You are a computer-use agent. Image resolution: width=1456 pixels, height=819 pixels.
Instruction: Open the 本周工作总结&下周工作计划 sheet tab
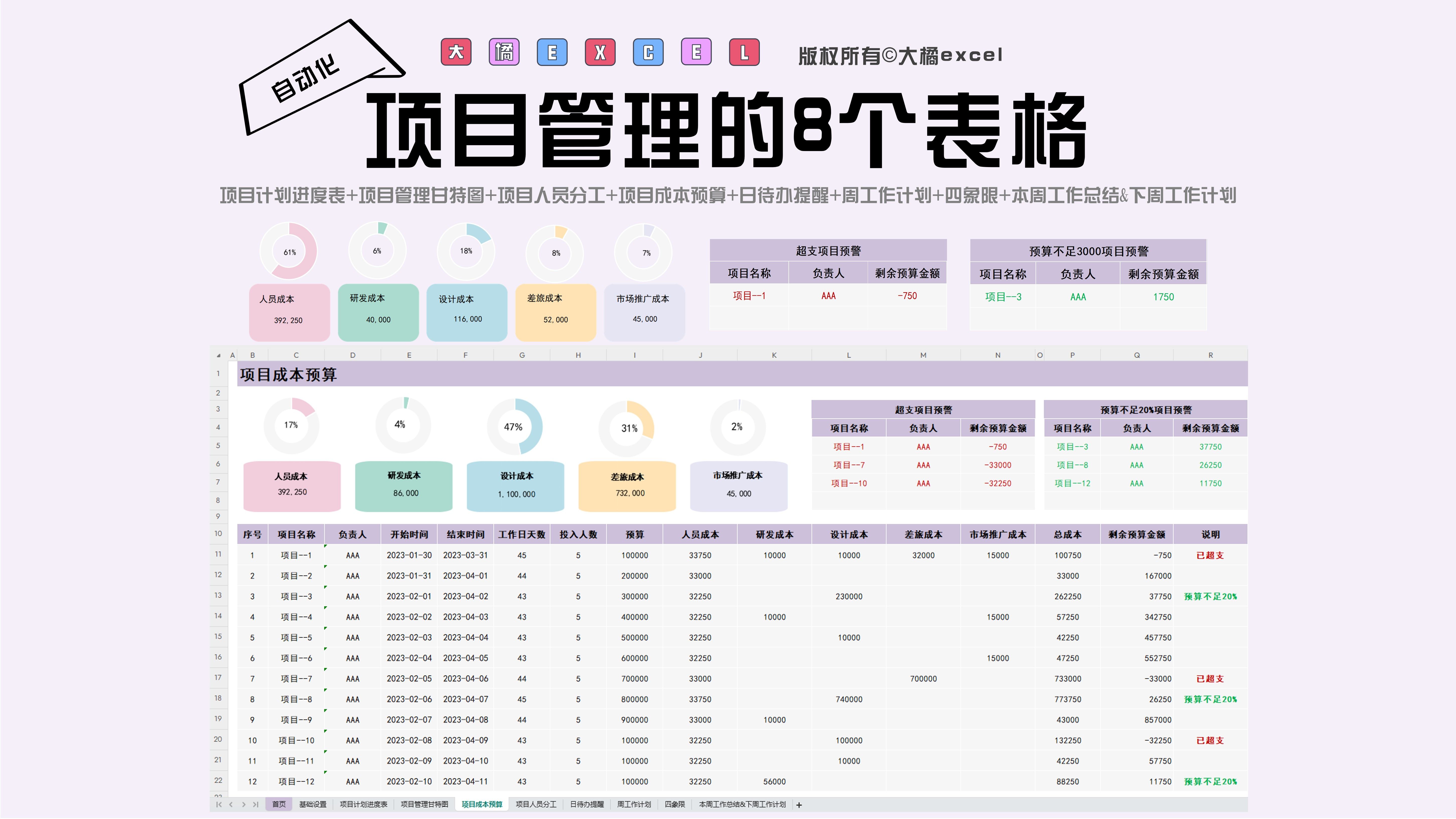742,804
